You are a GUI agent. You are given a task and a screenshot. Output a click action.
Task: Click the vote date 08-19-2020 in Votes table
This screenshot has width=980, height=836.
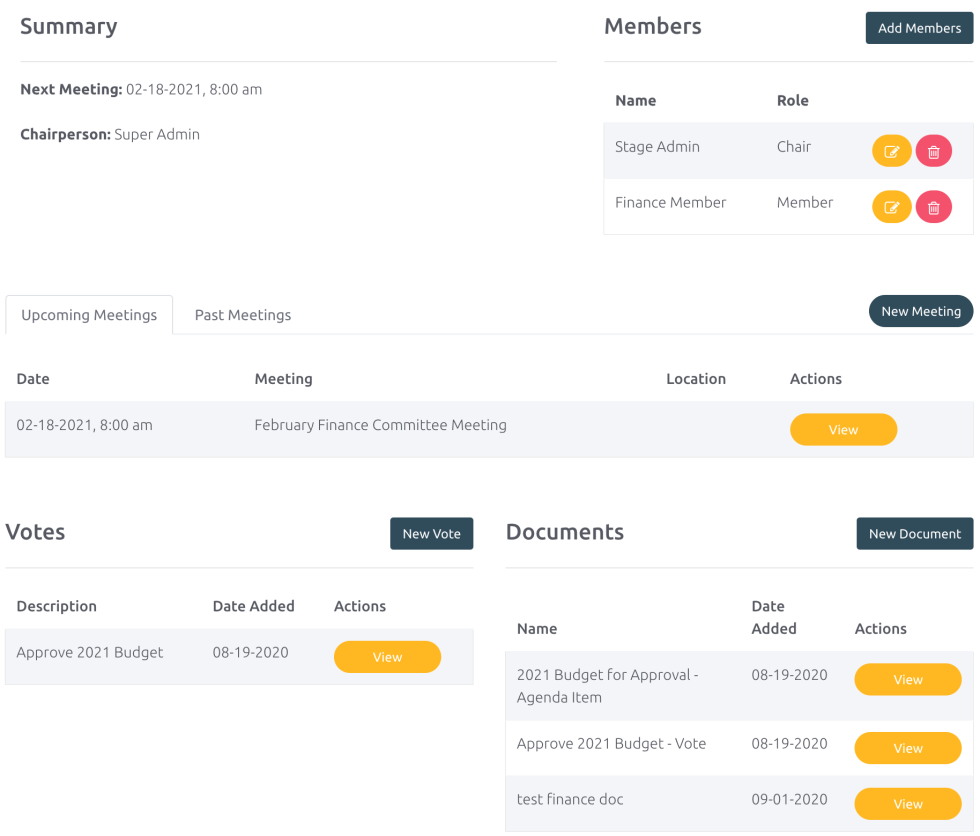[x=251, y=652]
